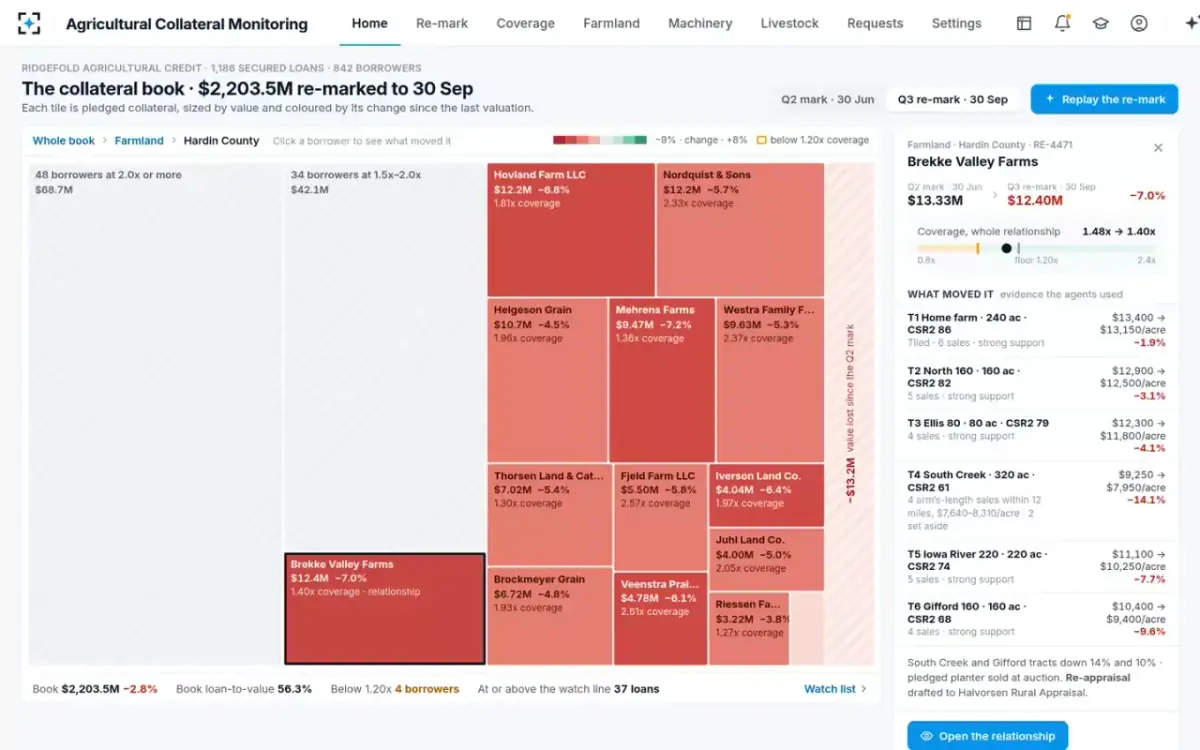Screen dimensions: 1200x750
Task: Select the Iverson Land Co. tile
Action: pos(767,495)
